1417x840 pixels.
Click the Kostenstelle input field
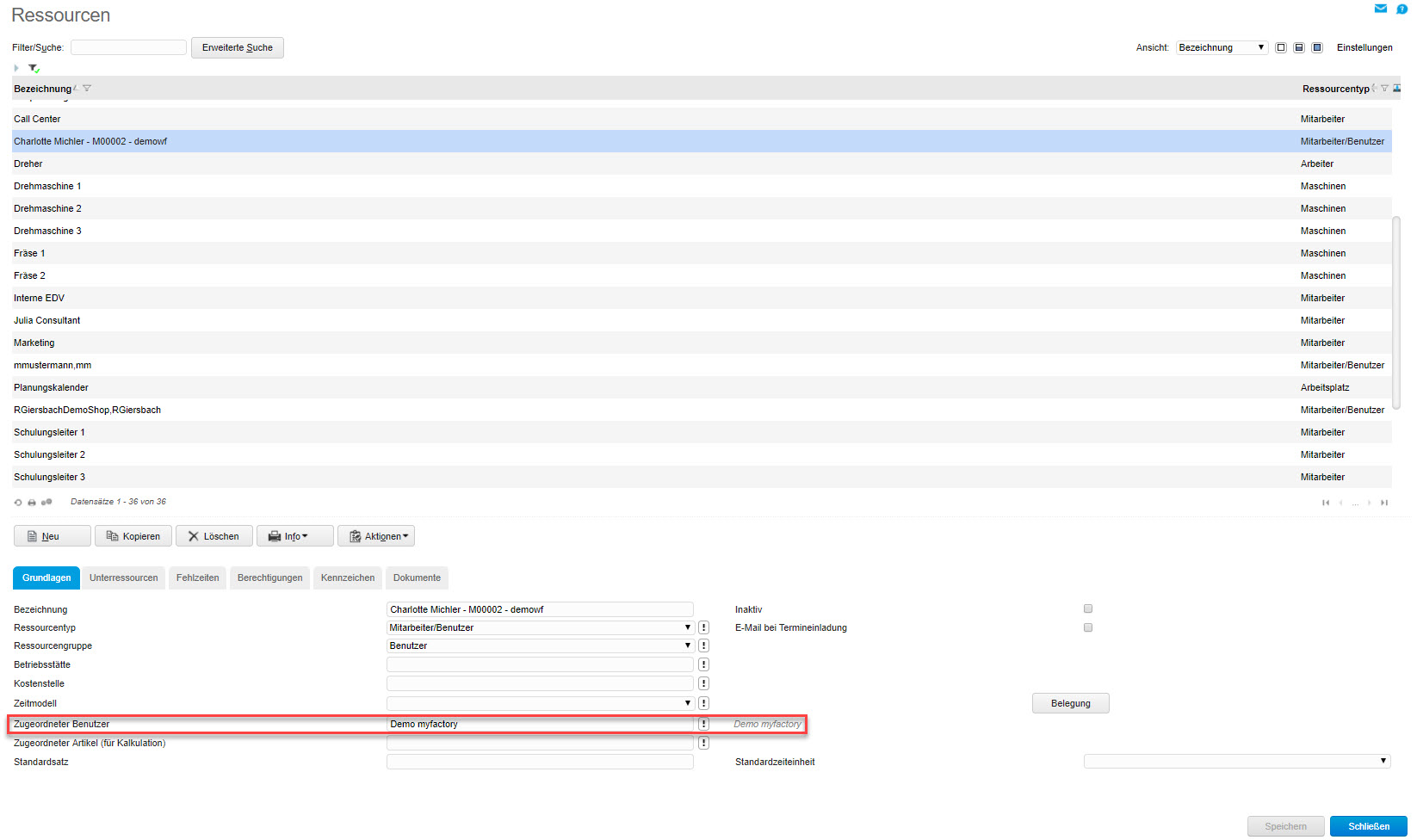point(540,683)
